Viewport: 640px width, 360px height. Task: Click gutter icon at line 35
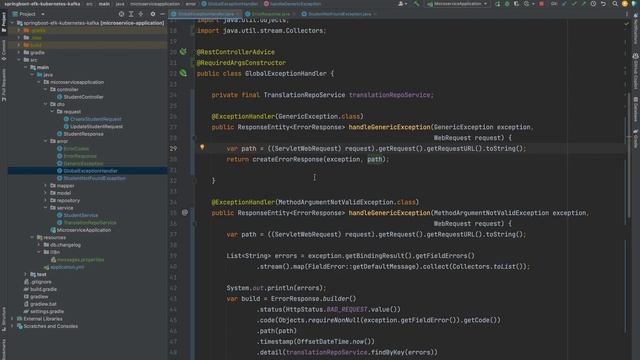click(x=185, y=212)
